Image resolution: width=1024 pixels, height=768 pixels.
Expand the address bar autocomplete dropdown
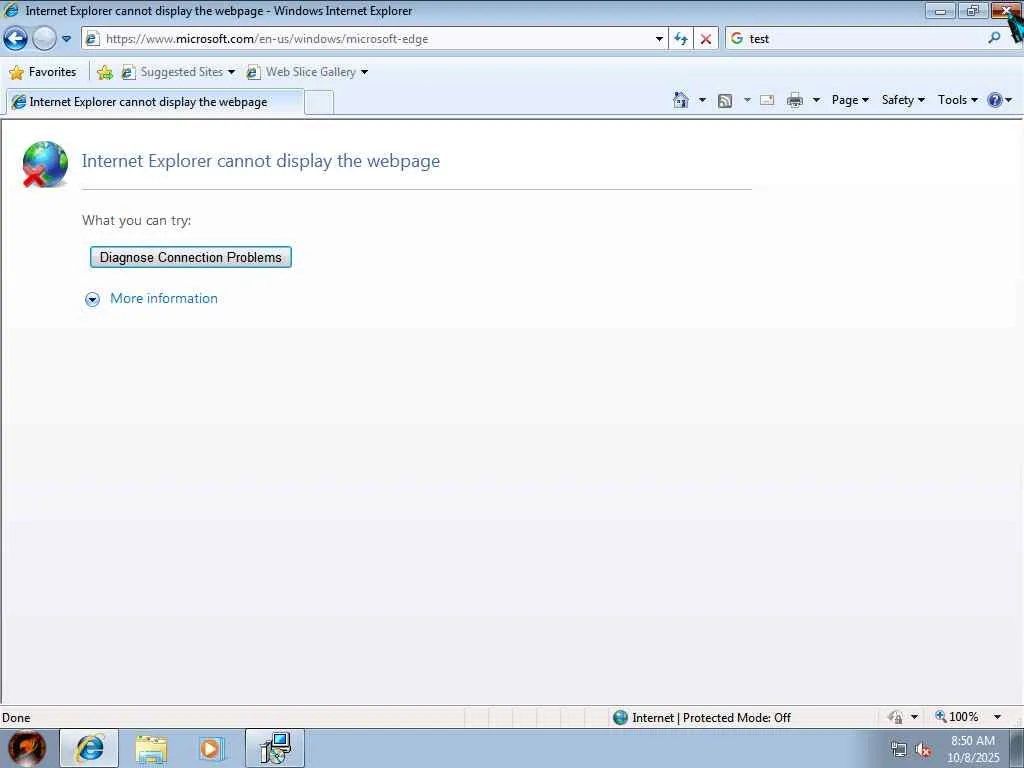(659, 39)
